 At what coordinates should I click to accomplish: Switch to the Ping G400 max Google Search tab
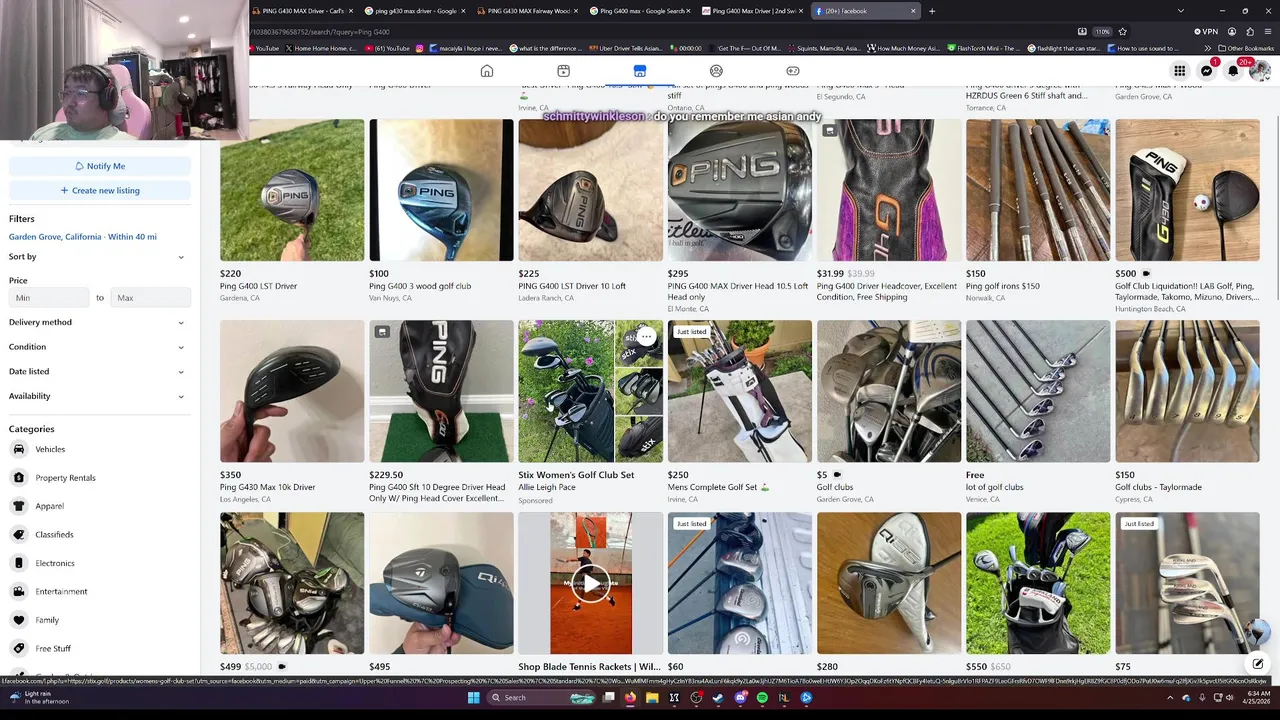pyautogui.click(x=640, y=11)
